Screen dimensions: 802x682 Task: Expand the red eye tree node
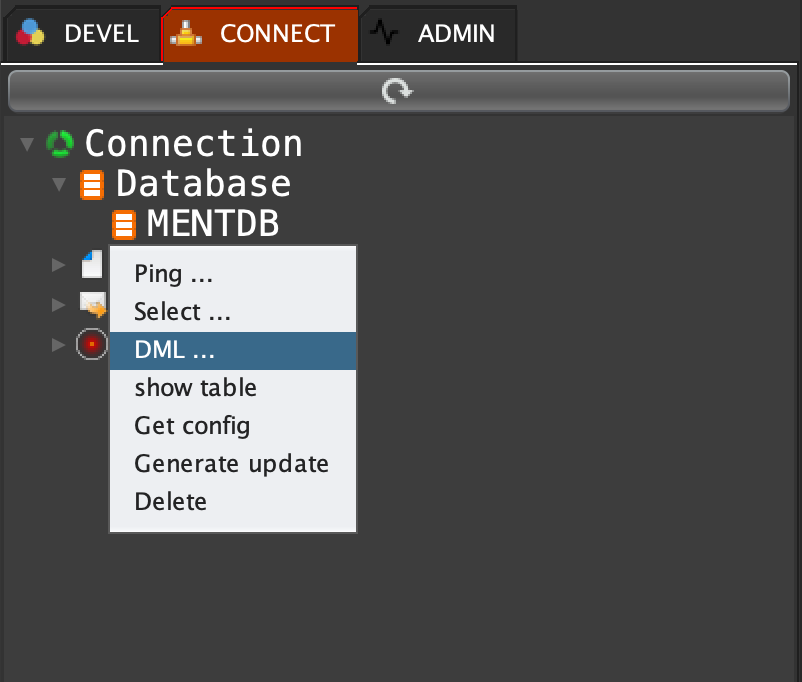point(59,344)
